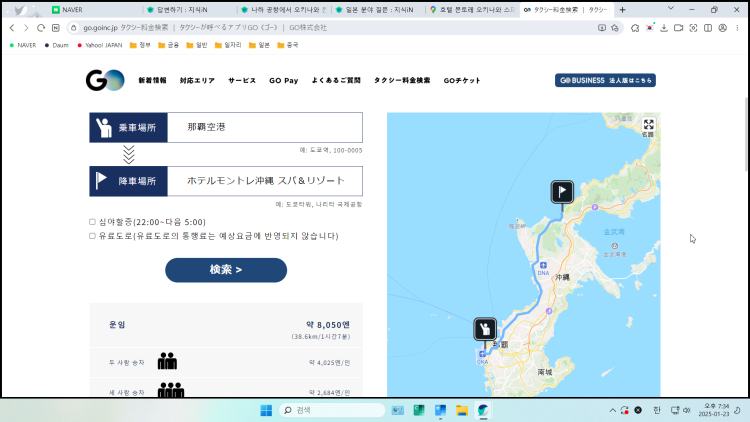Viewport: 750px width, 422px height.
Task: Enable the 유료도로 toll road checkbox
Action: tap(92, 236)
